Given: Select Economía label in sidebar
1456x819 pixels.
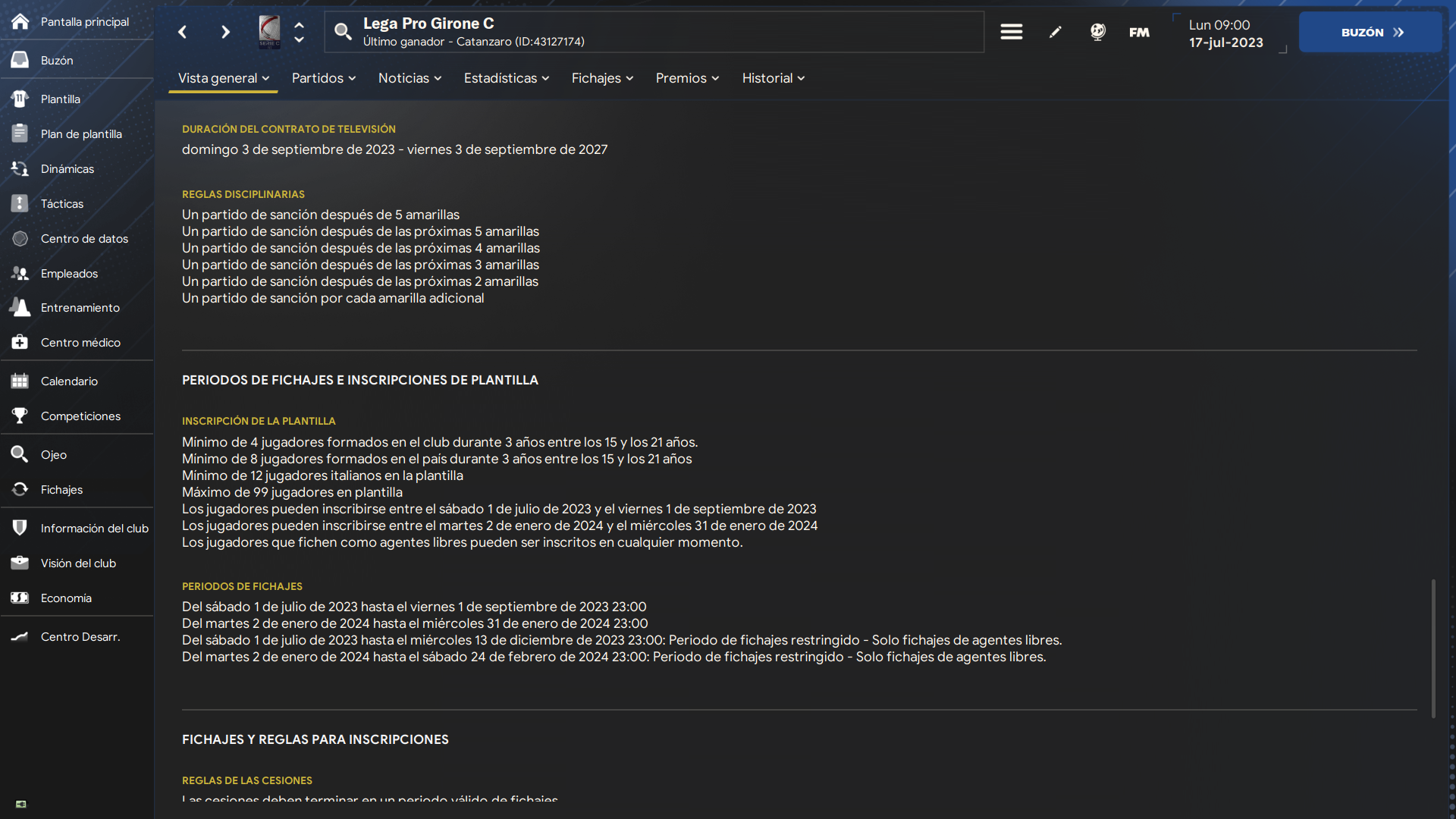Looking at the screenshot, I should [66, 598].
